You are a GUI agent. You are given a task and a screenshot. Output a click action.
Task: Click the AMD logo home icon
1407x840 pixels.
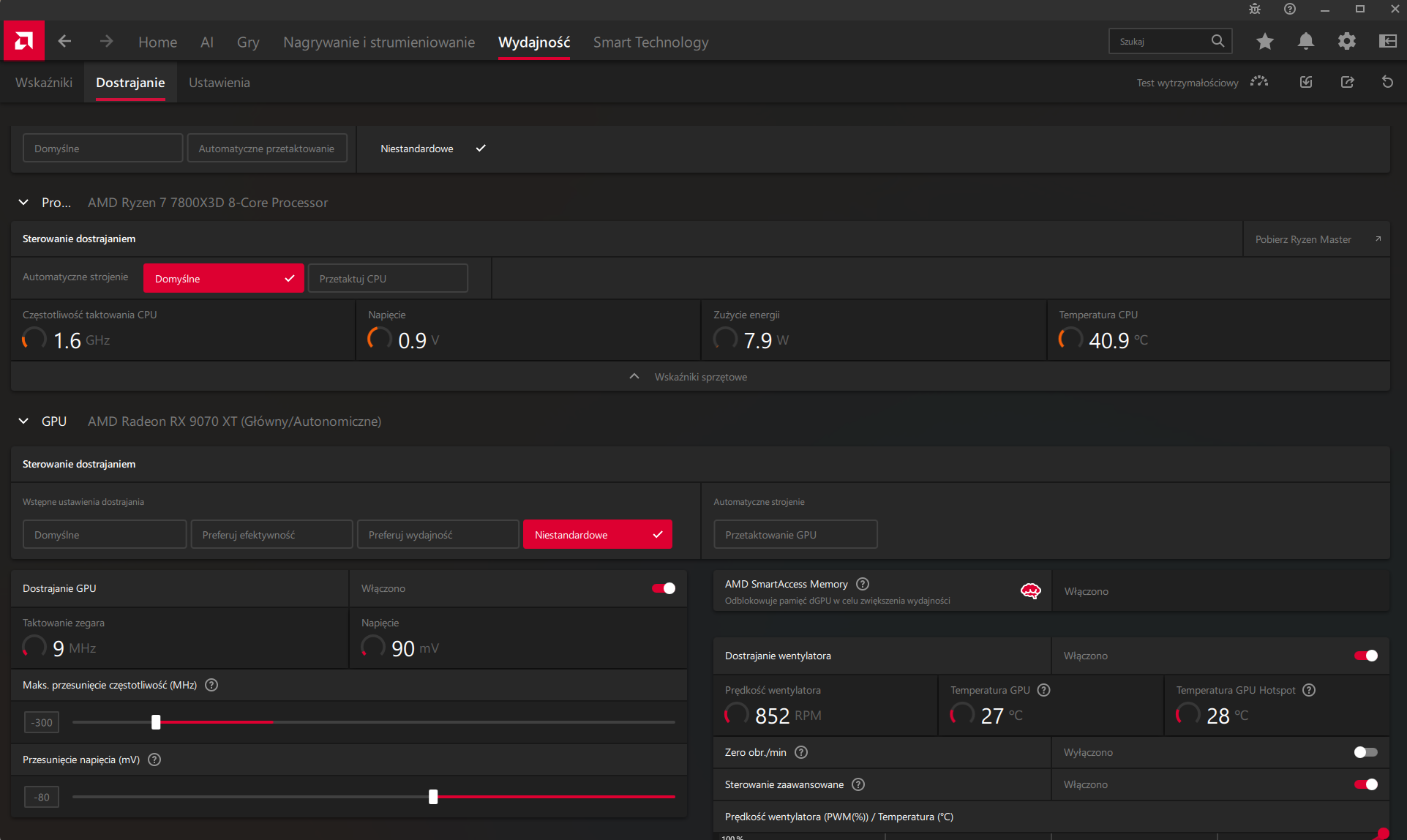coord(23,41)
